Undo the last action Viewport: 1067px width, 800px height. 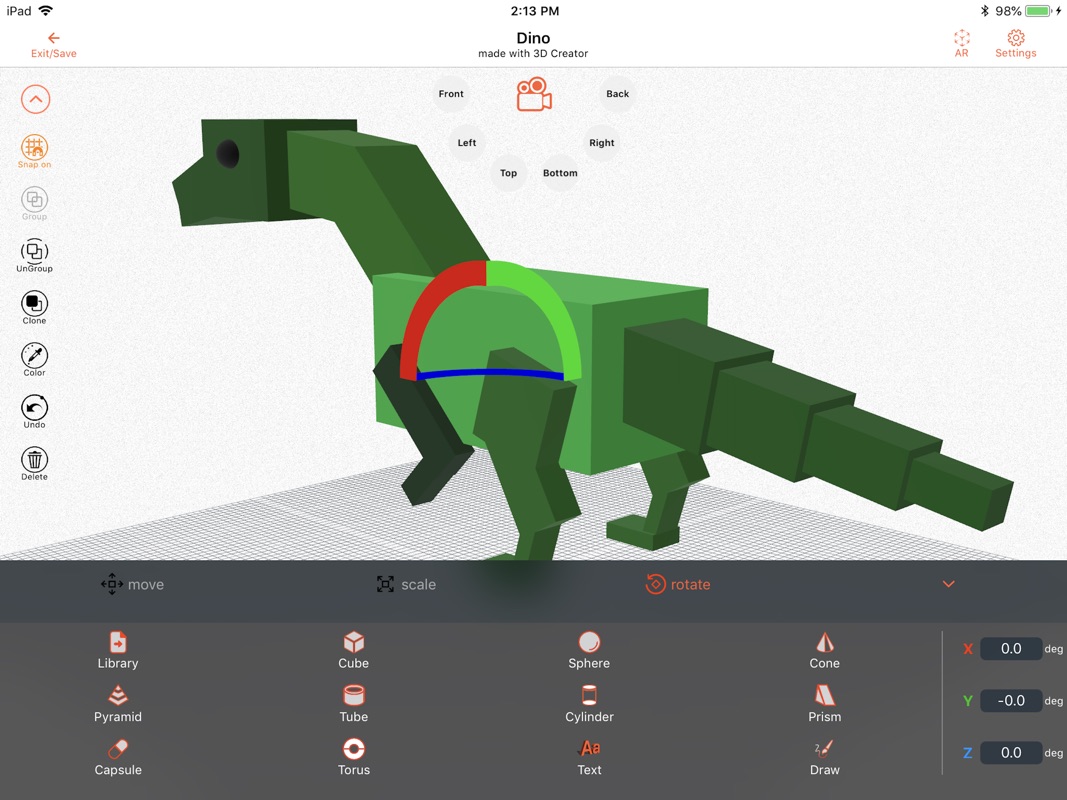[35, 412]
